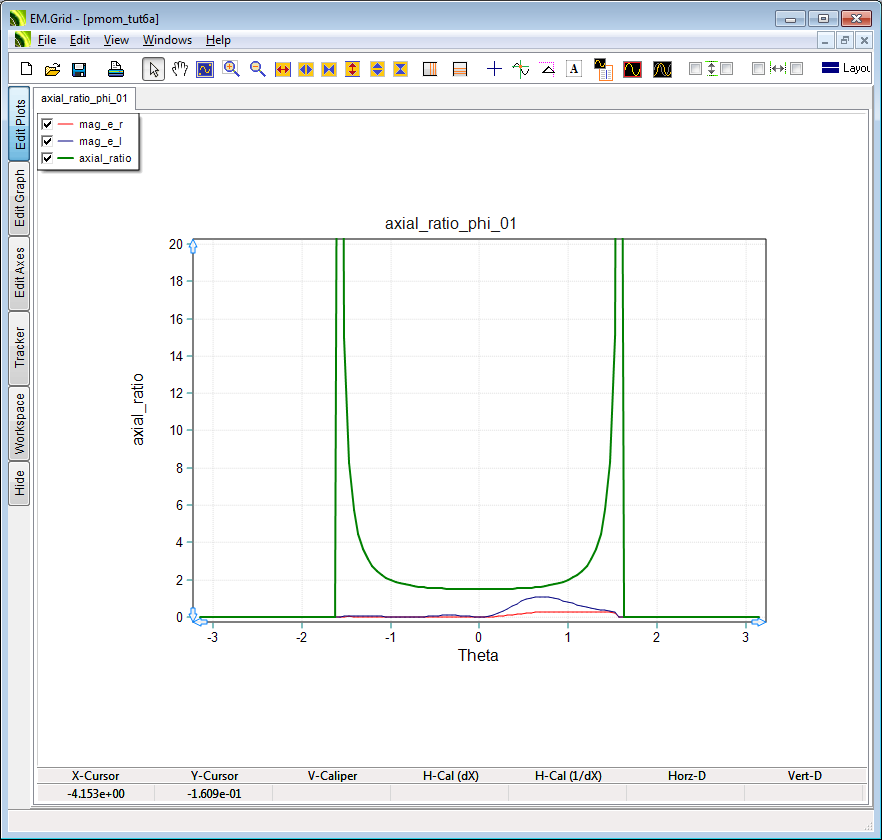Open the Windows menu

tap(167, 40)
